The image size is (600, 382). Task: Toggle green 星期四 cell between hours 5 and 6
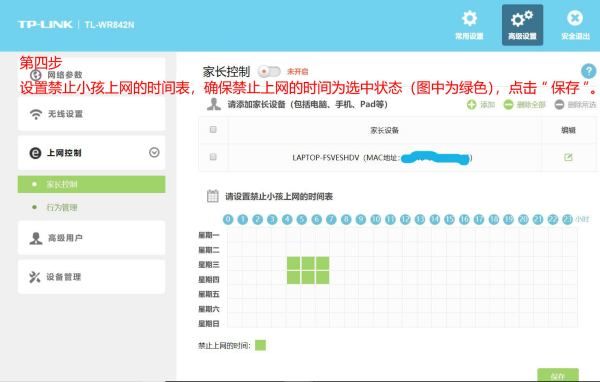click(x=308, y=278)
